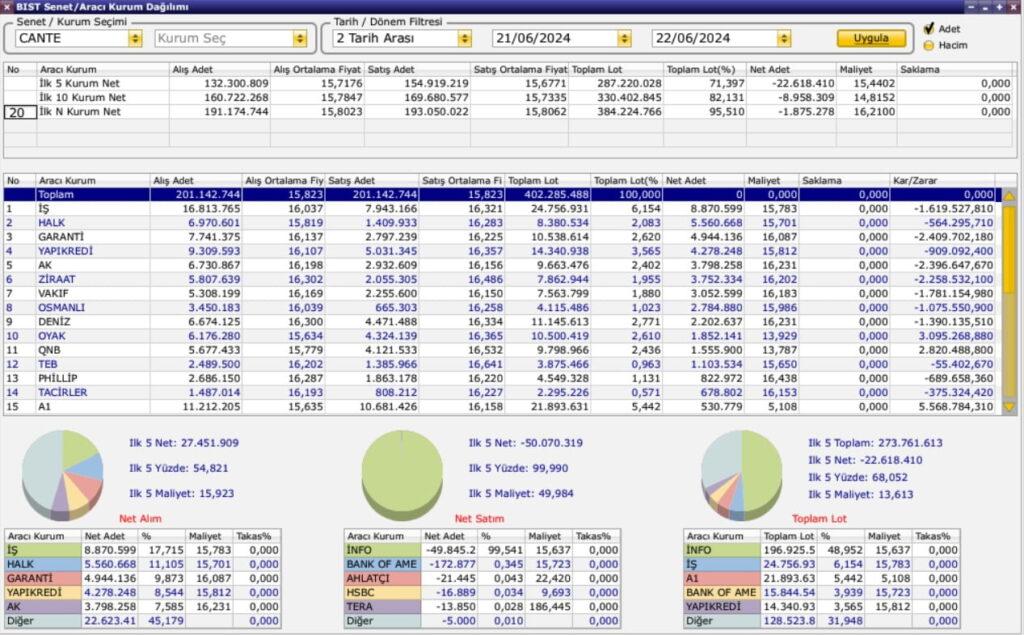Open the 21/06/2024 start date selector
The width and height of the screenshot is (1024, 635).
(x=562, y=39)
